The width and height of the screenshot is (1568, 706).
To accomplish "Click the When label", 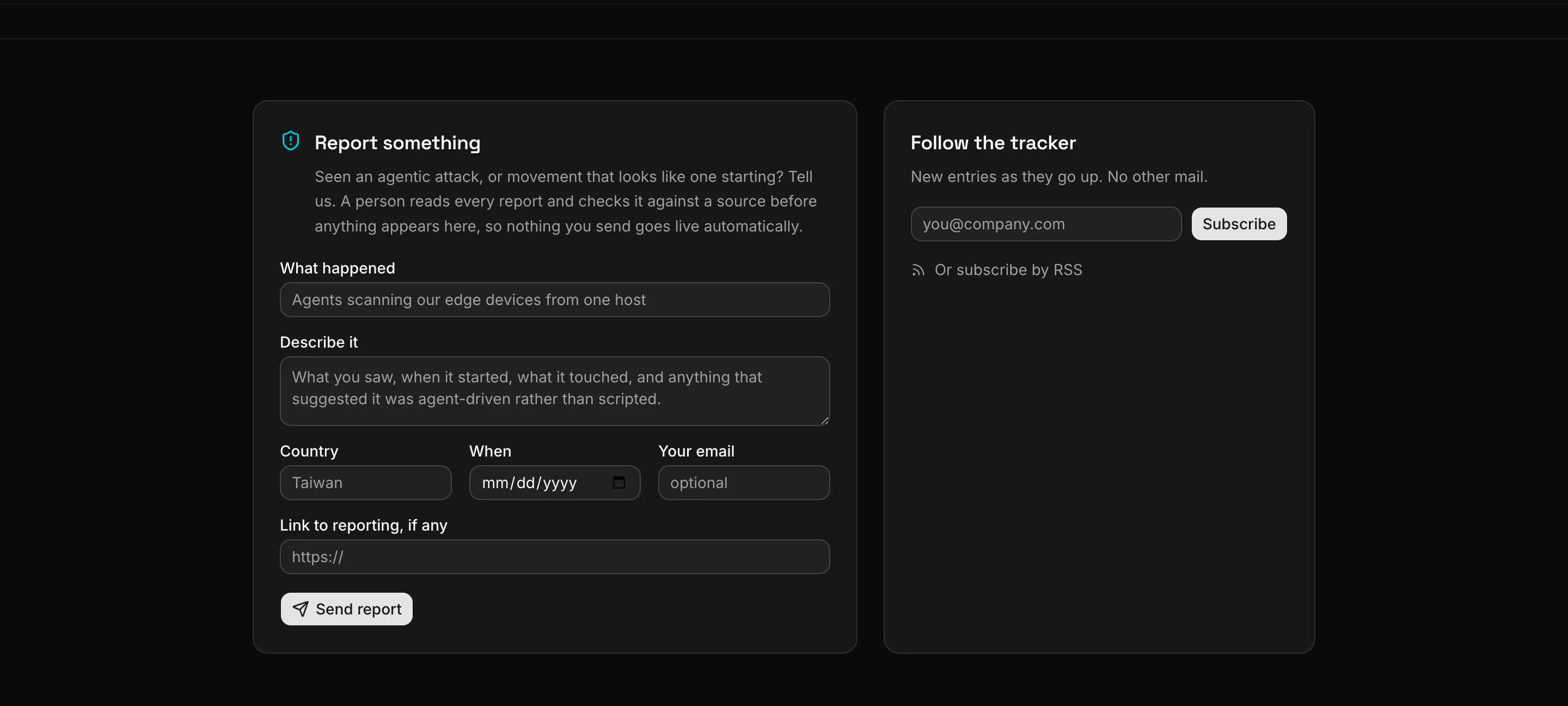I will [490, 452].
